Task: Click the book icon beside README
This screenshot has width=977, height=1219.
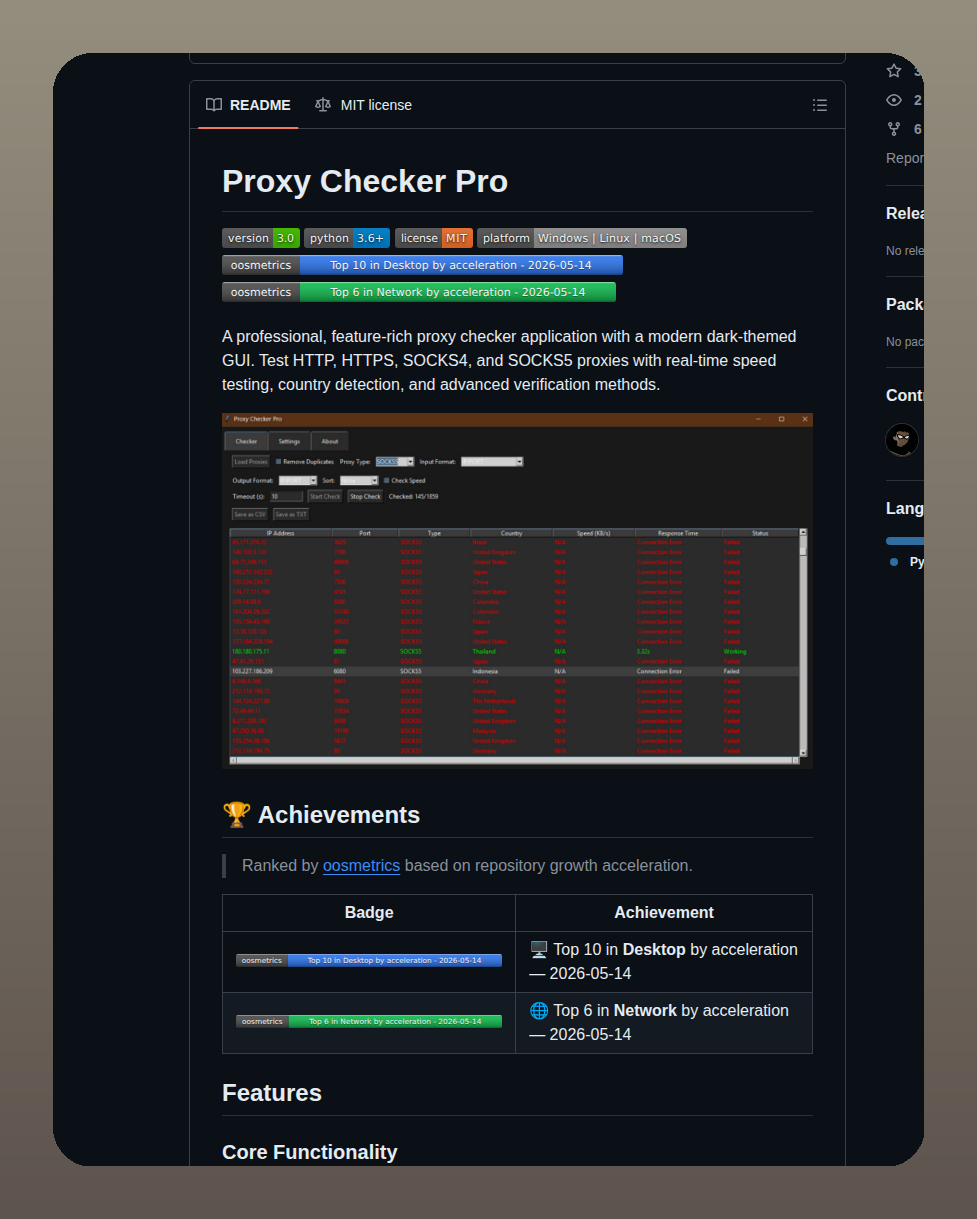Action: coord(214,105)
